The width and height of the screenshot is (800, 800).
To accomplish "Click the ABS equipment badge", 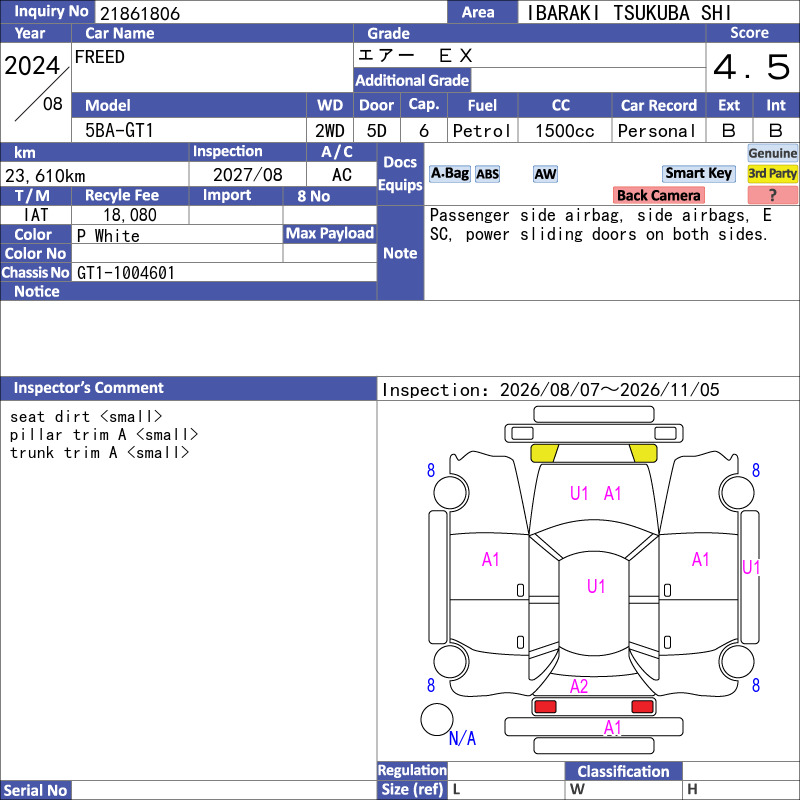I will 487,174.
